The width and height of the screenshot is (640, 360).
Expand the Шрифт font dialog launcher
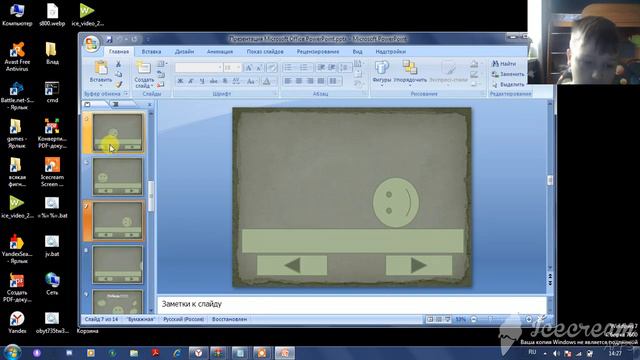tap(276, 94)
